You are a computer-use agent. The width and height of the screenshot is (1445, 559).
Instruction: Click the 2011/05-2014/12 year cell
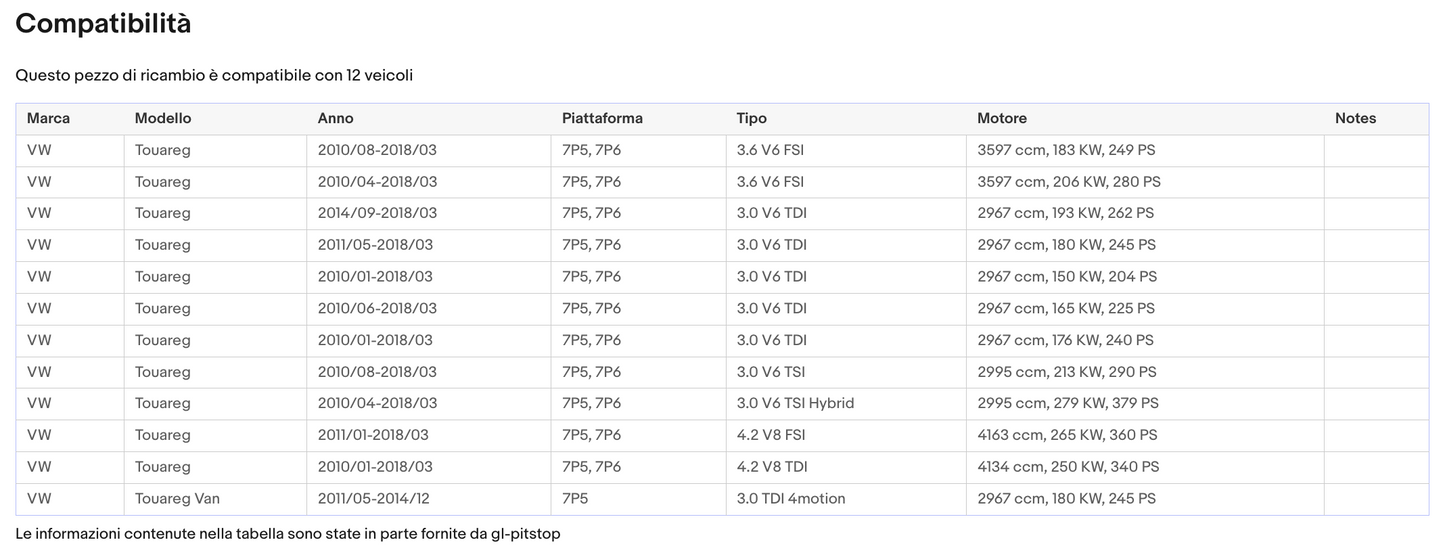[x=375, y=499]
